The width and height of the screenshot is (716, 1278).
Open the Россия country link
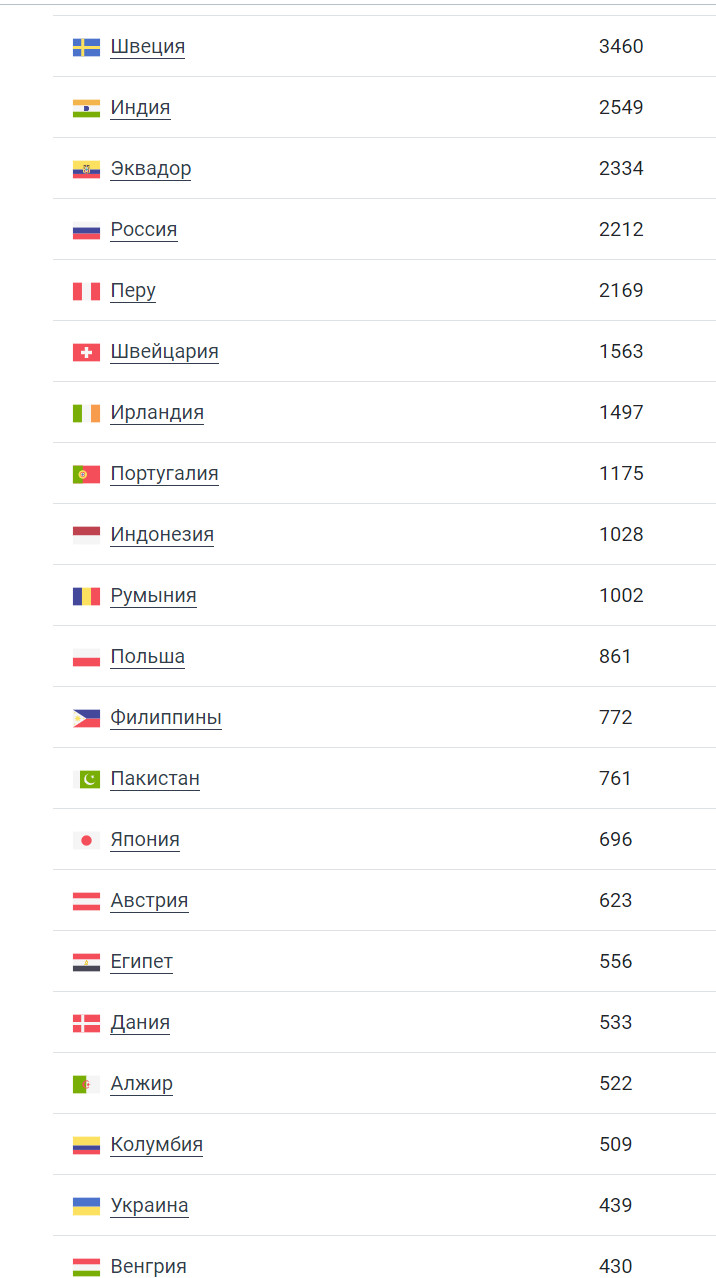click(x=144, y=230)
